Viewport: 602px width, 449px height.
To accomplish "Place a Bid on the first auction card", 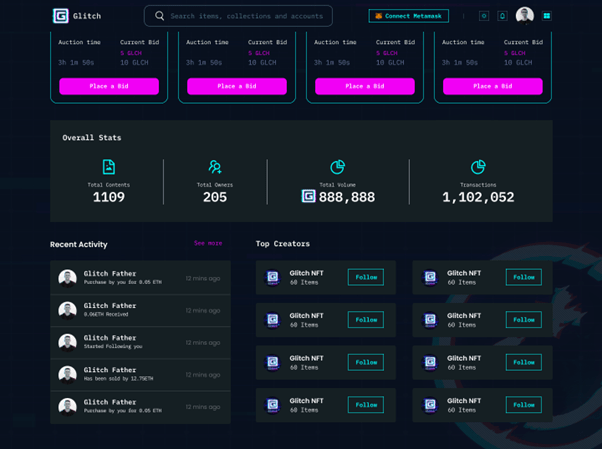I will [109, 86].
